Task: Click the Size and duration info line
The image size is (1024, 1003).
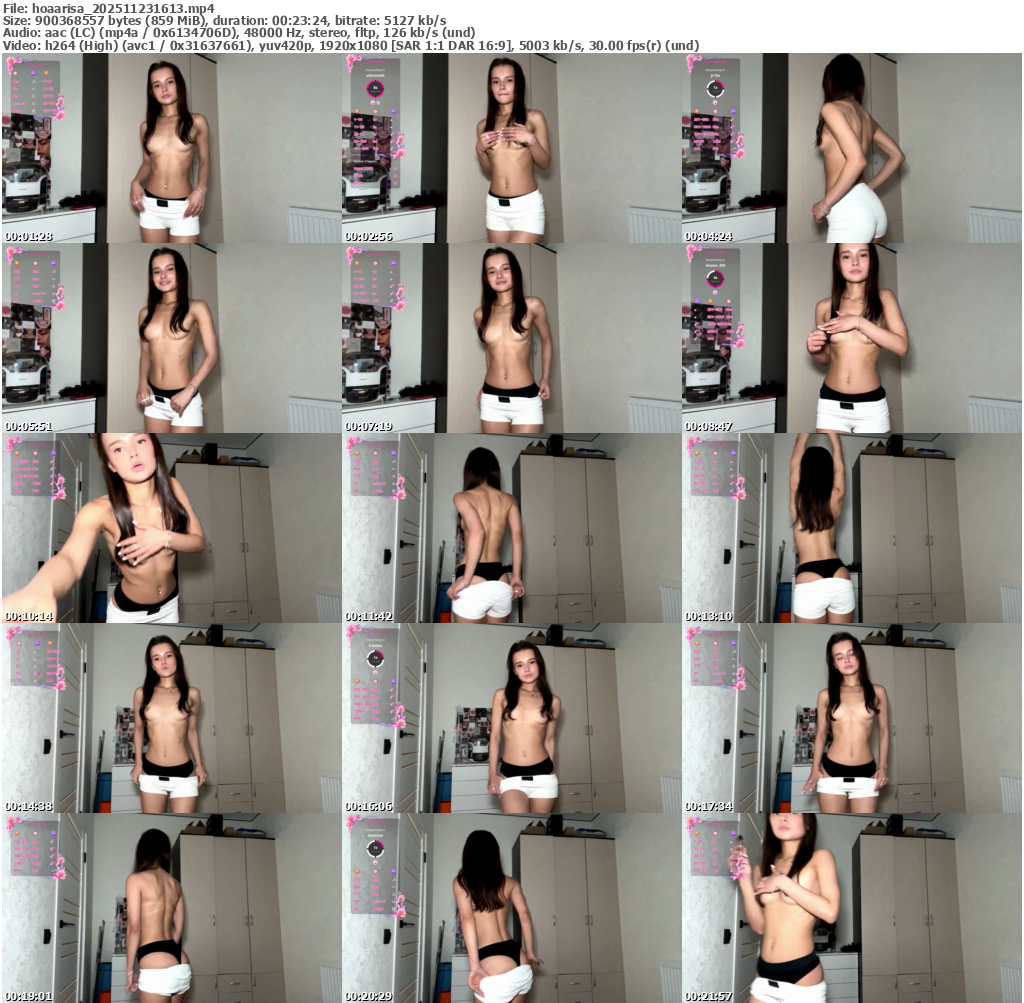Action: click(x=225, y=21)
